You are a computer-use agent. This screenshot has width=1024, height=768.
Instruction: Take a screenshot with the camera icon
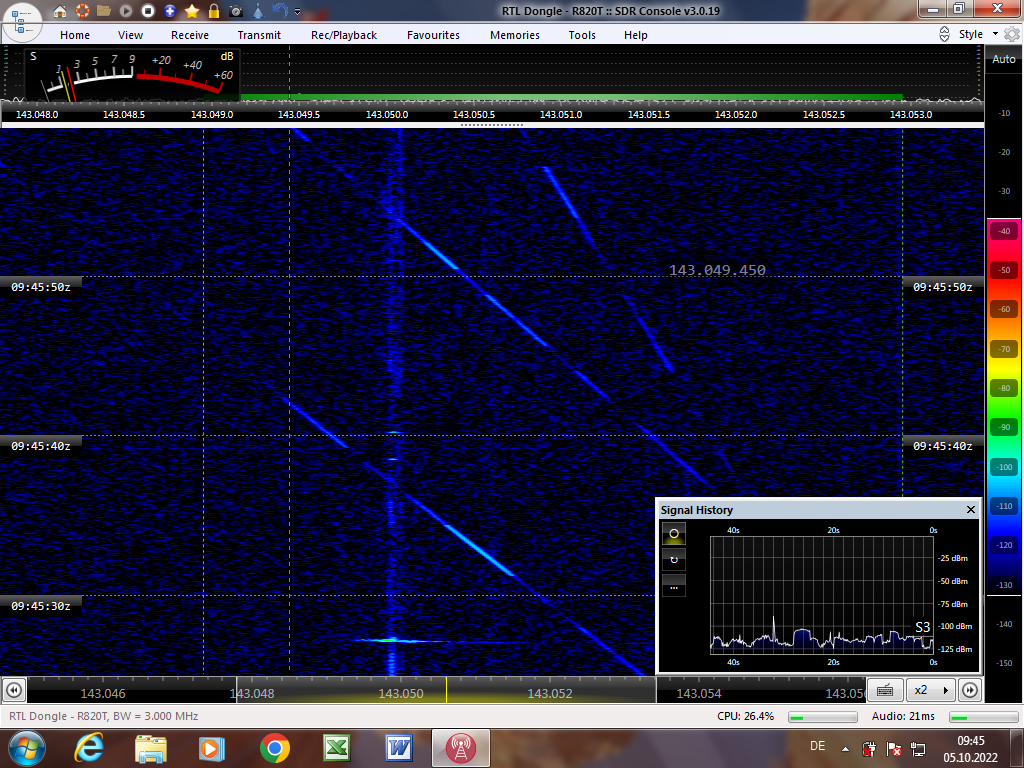click(236, 11)
